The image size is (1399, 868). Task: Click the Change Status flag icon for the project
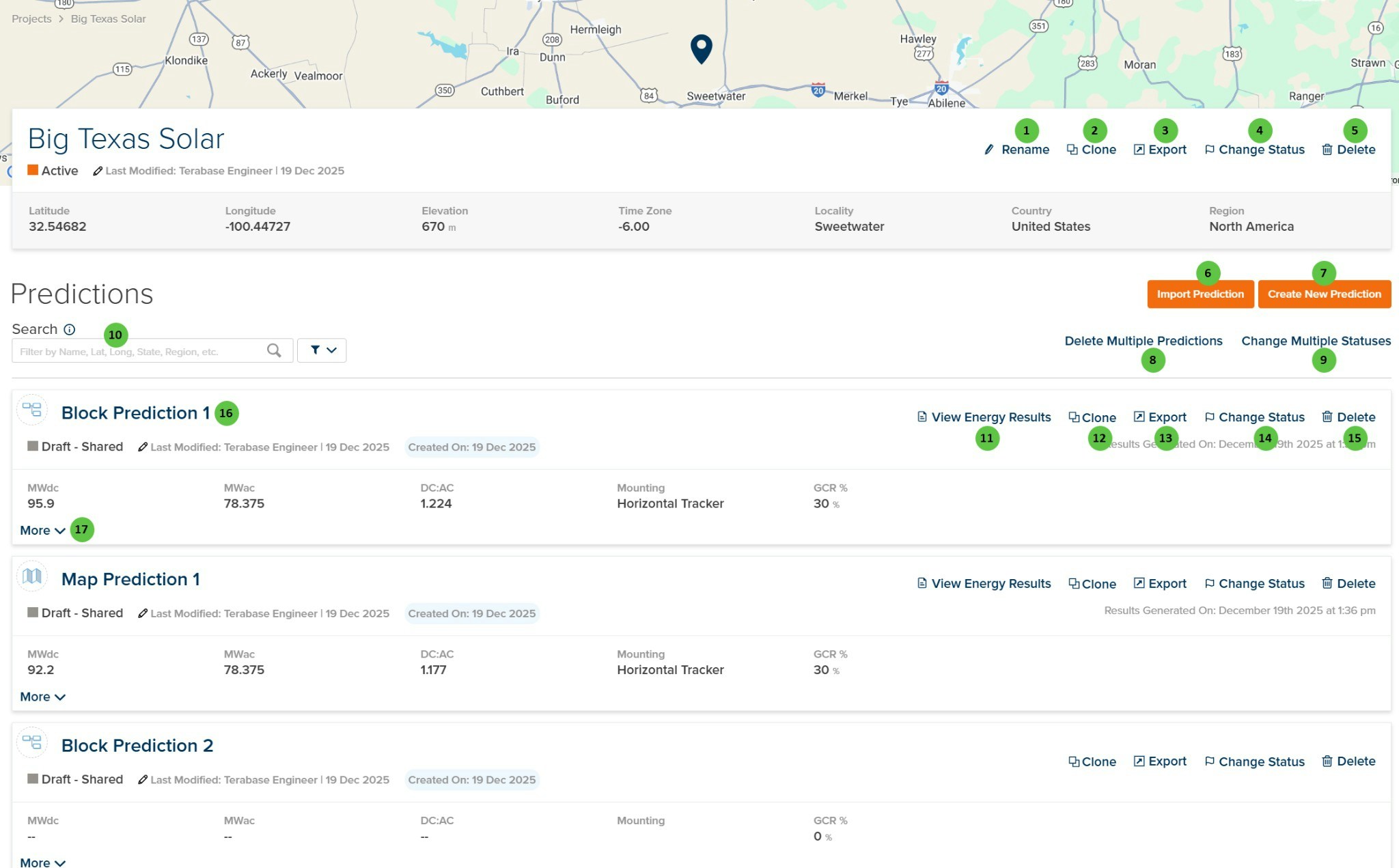pos(1210,150)
